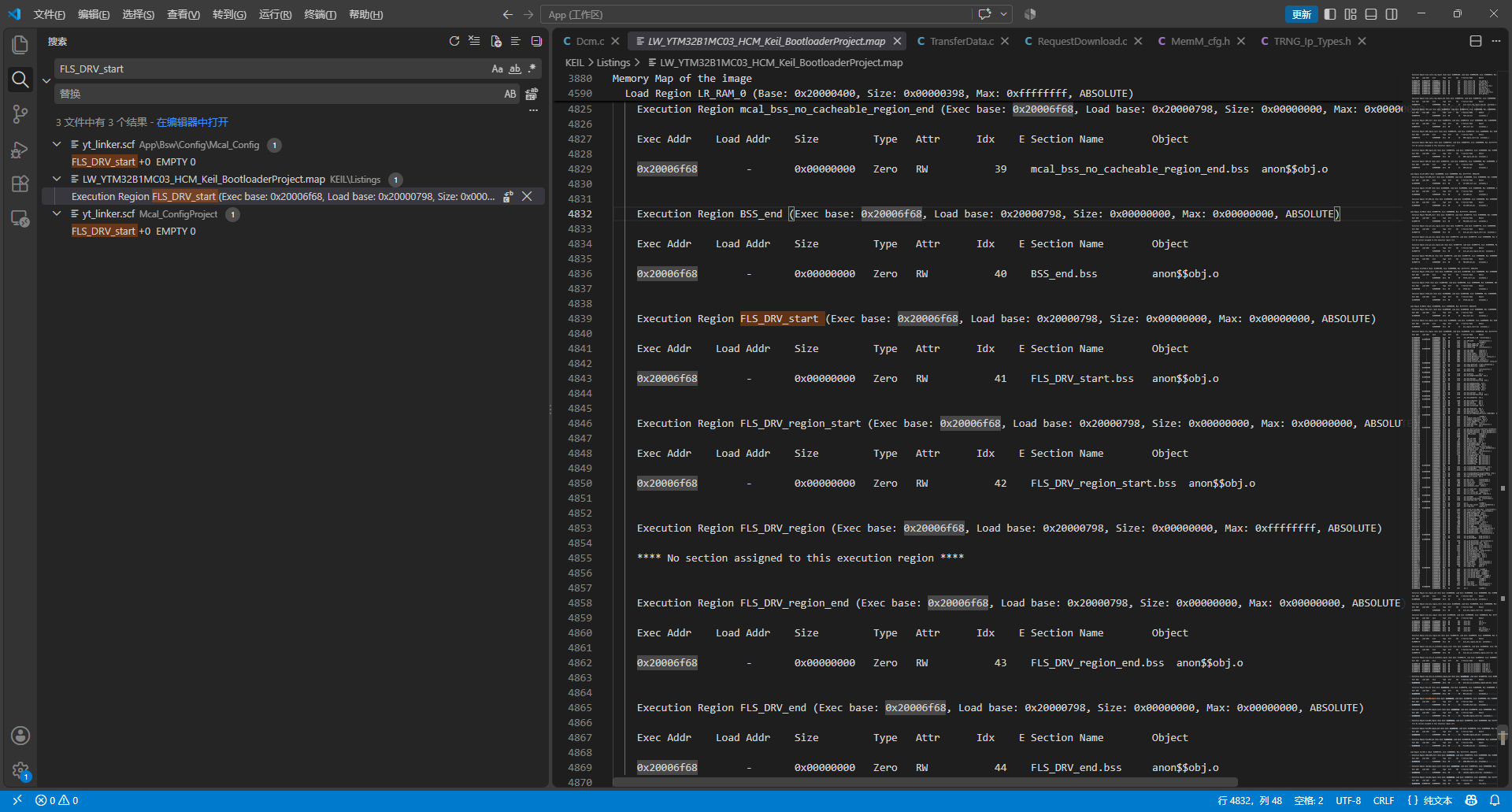The width and height of the screenshot is (1512, 812).
Task: Open a new search editor
Action: coord(495,41)
